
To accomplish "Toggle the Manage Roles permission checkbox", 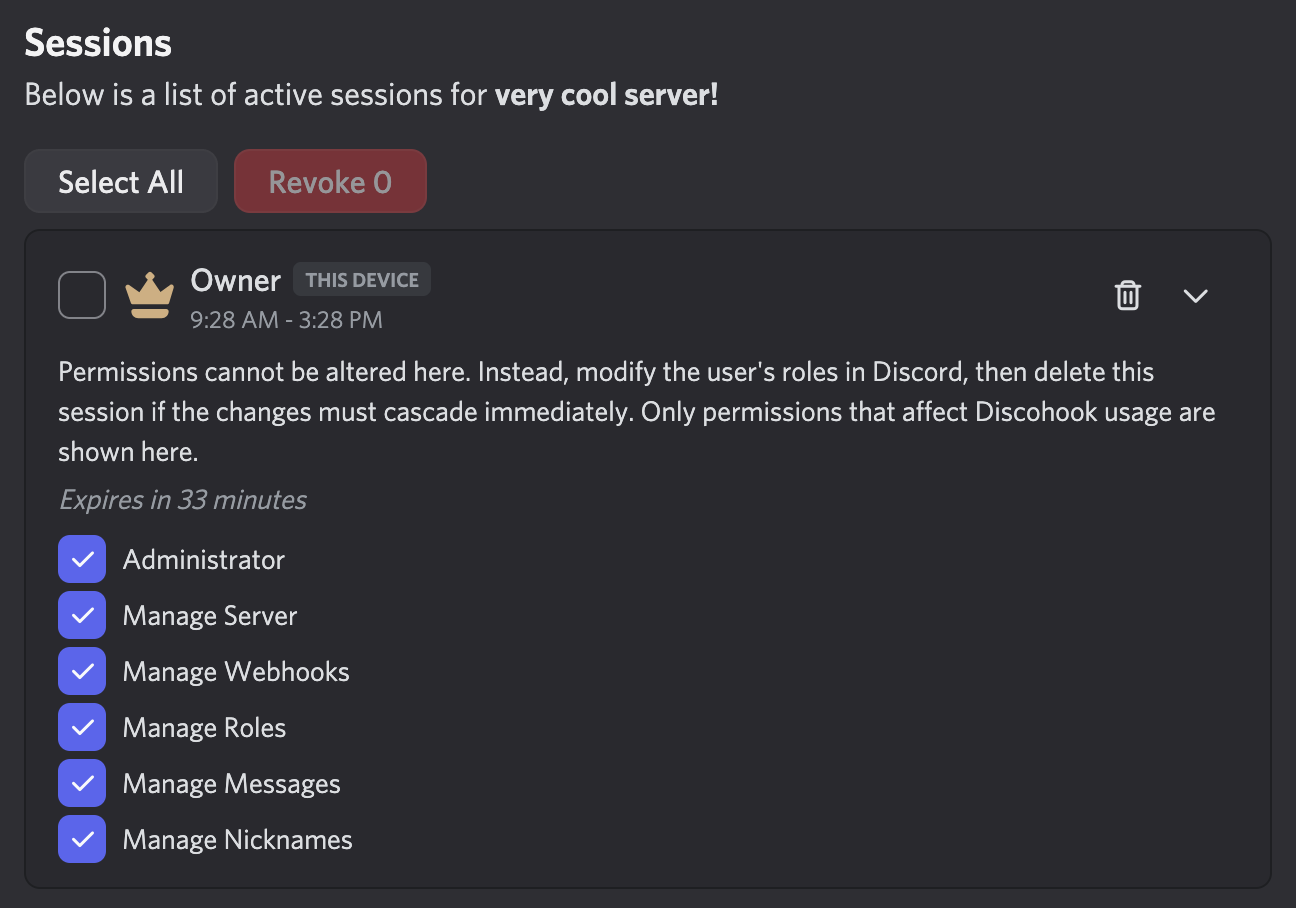I will tap(82, 727).
